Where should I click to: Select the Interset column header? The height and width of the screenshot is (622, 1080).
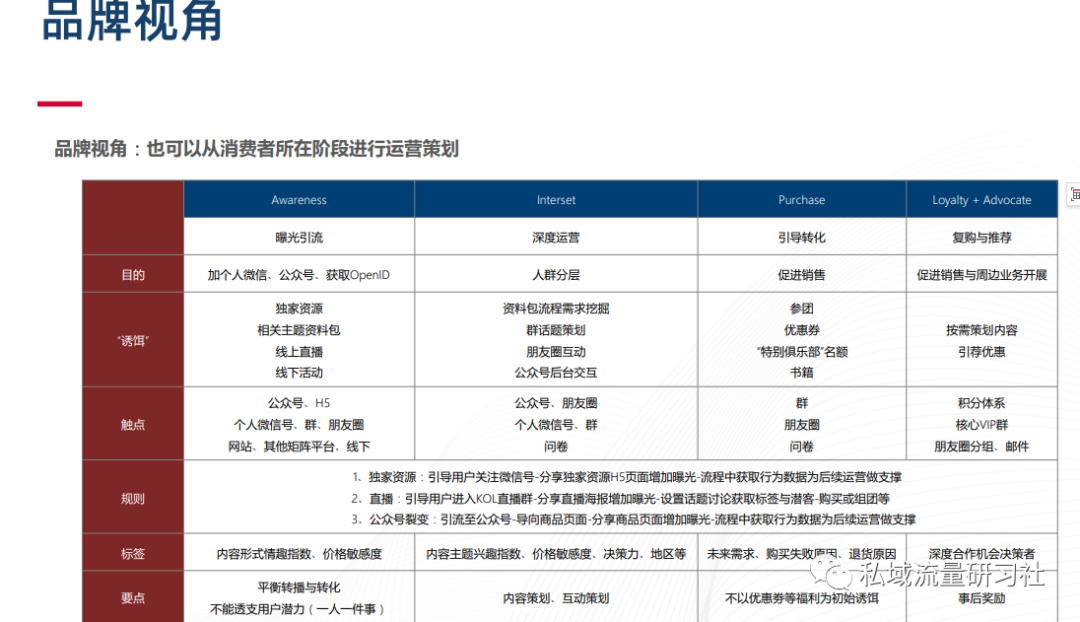click(x=556, y=200)
